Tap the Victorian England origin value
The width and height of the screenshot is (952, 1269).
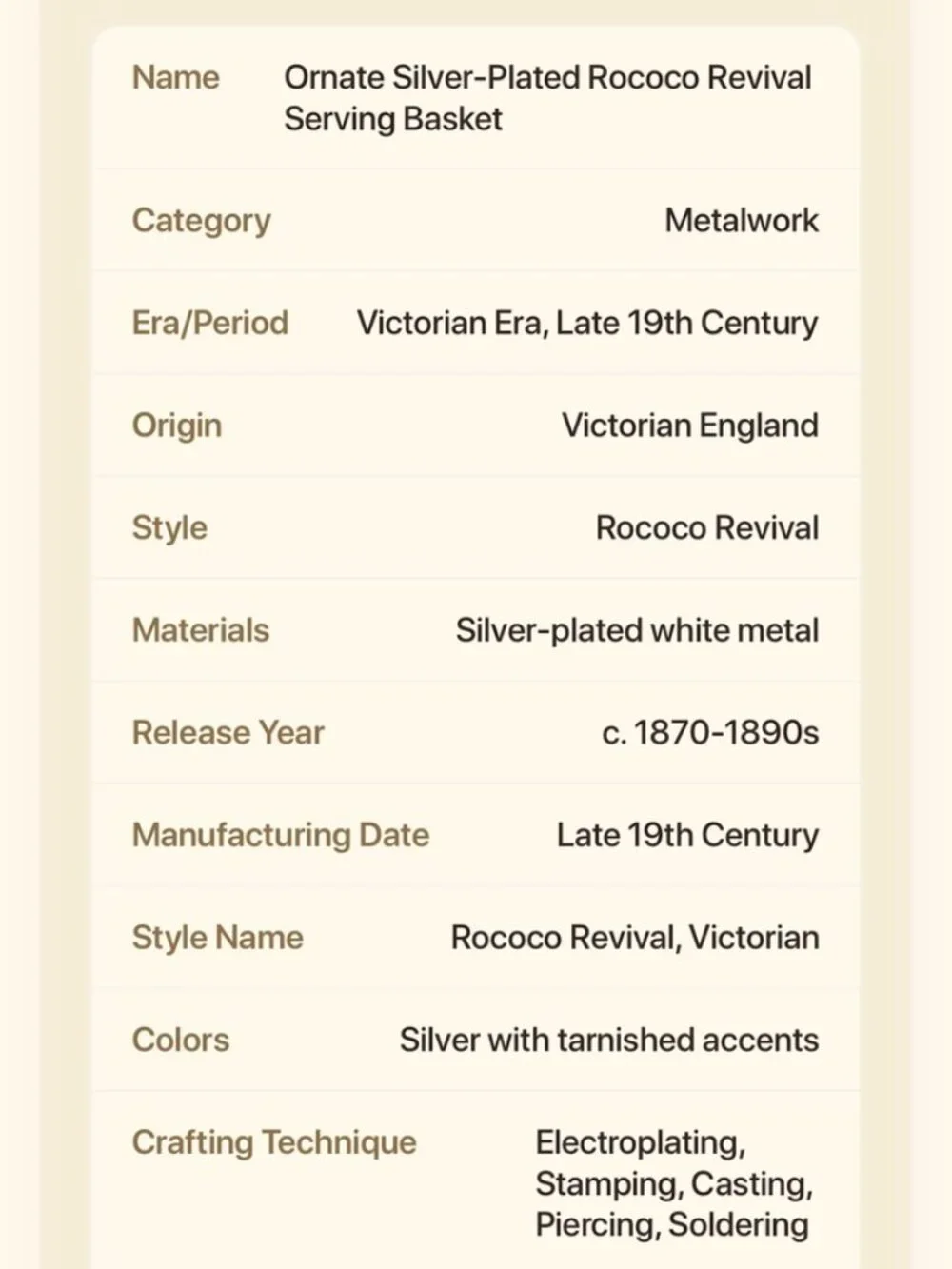pyautogui.click(x=690, y=425)
